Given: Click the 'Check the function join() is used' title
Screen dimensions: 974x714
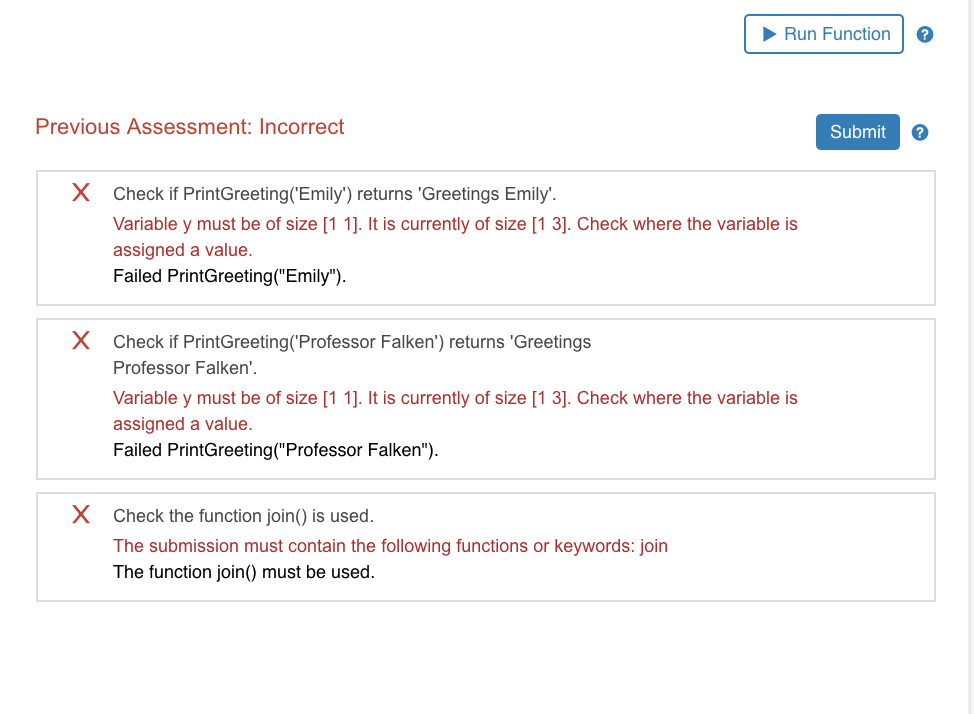Looking at the screenshot, I should [x=243, y=516].
